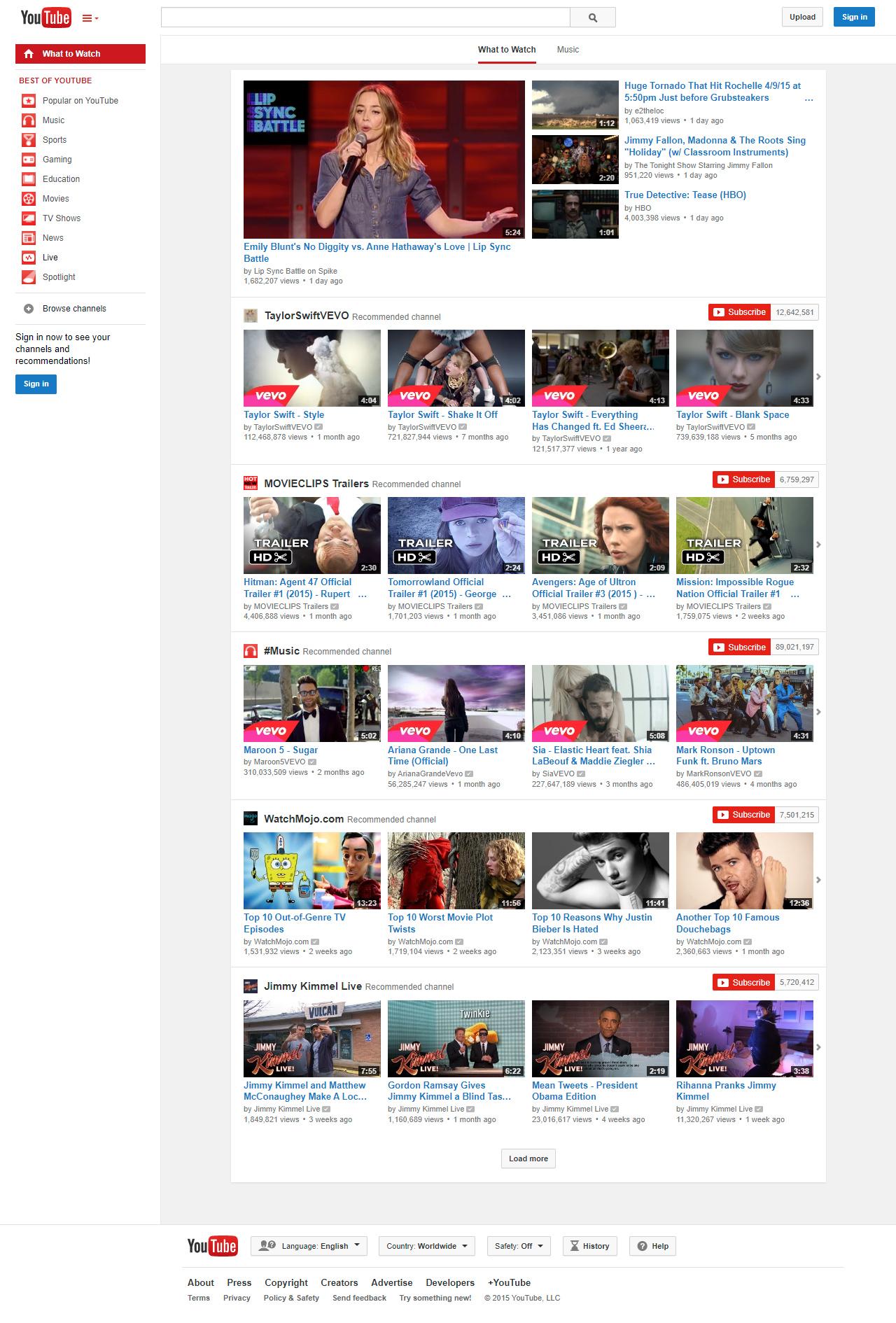
Task: Select the What to Watch tab
Action: [507, 50]
